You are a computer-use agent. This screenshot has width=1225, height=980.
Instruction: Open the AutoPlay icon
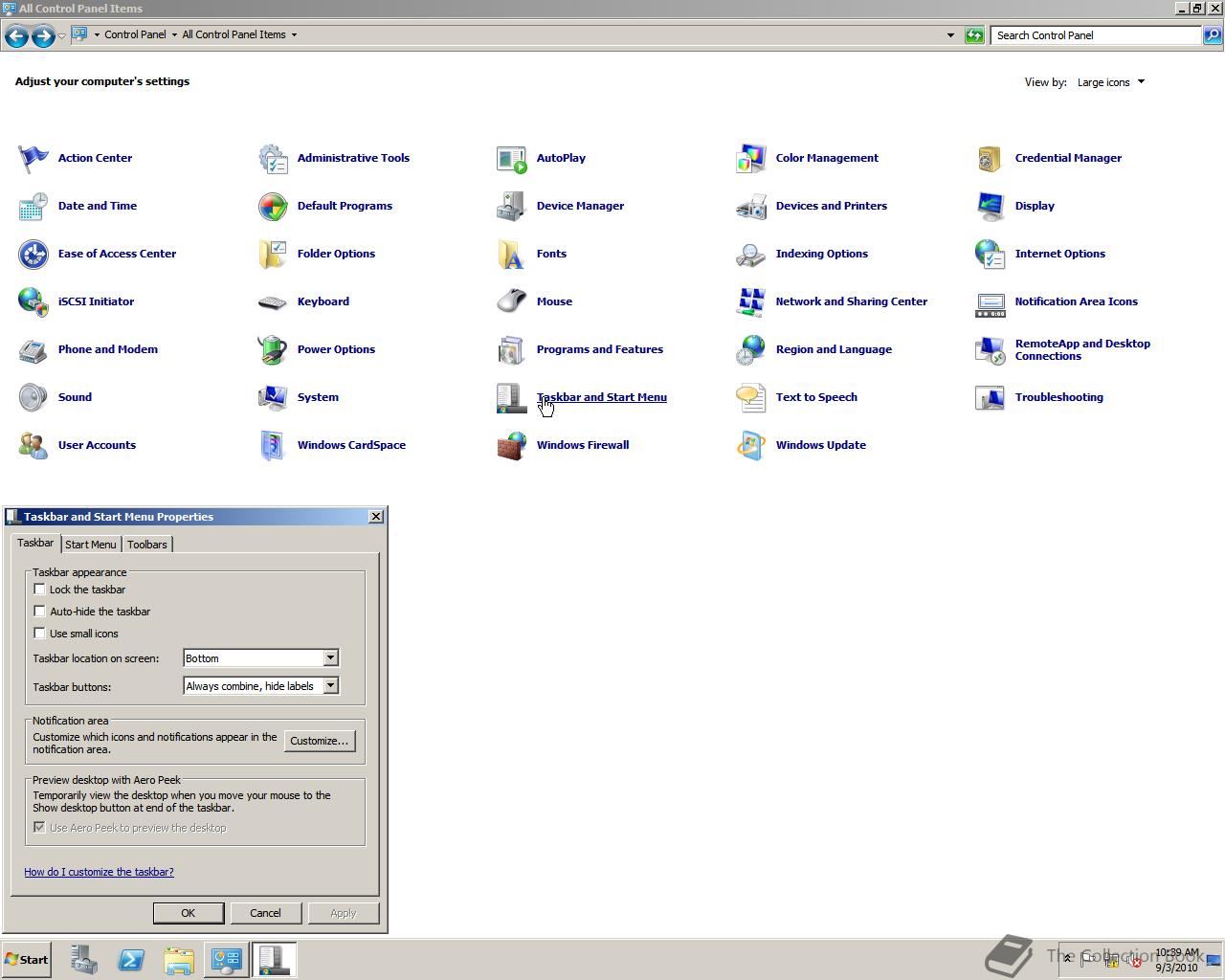pyautogui.click(x=512, y=158)
